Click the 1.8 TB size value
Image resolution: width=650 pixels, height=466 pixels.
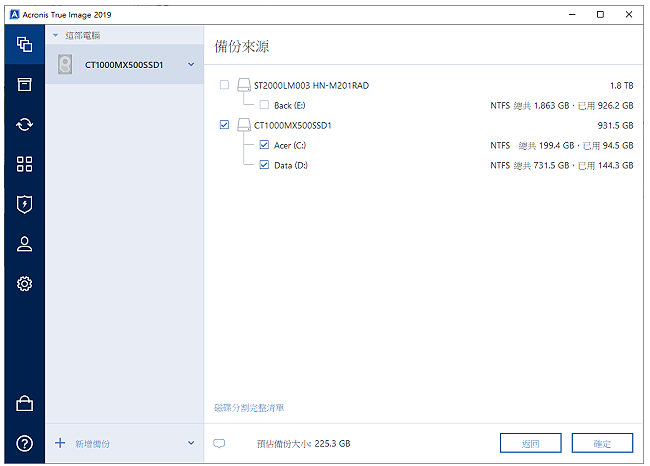point(621,85)
